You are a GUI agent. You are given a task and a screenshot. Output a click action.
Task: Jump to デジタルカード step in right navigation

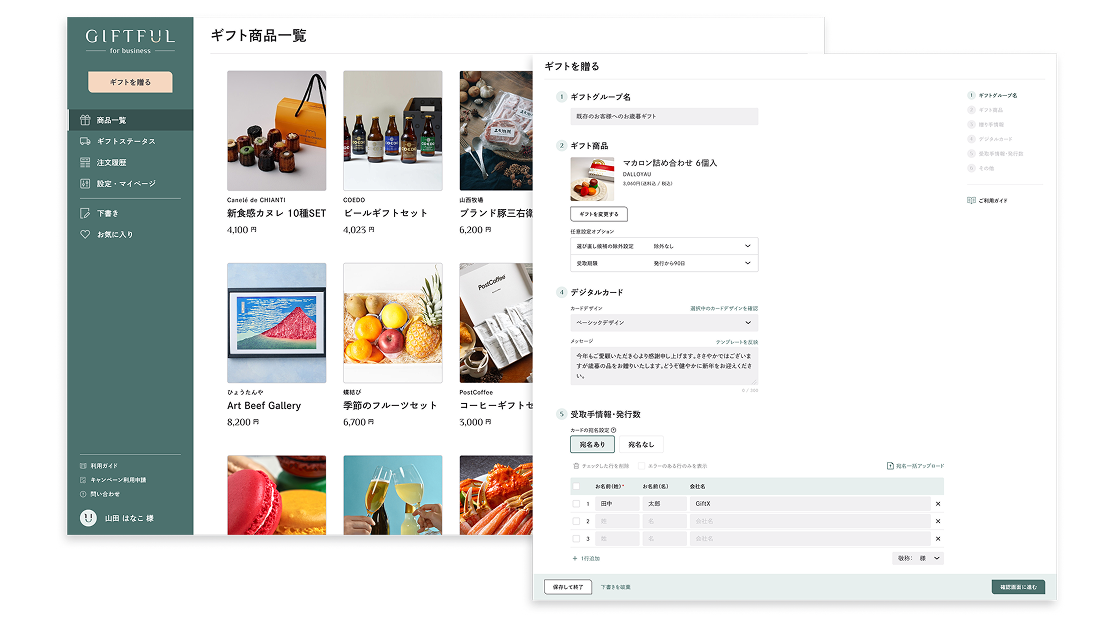pos(995,139)
